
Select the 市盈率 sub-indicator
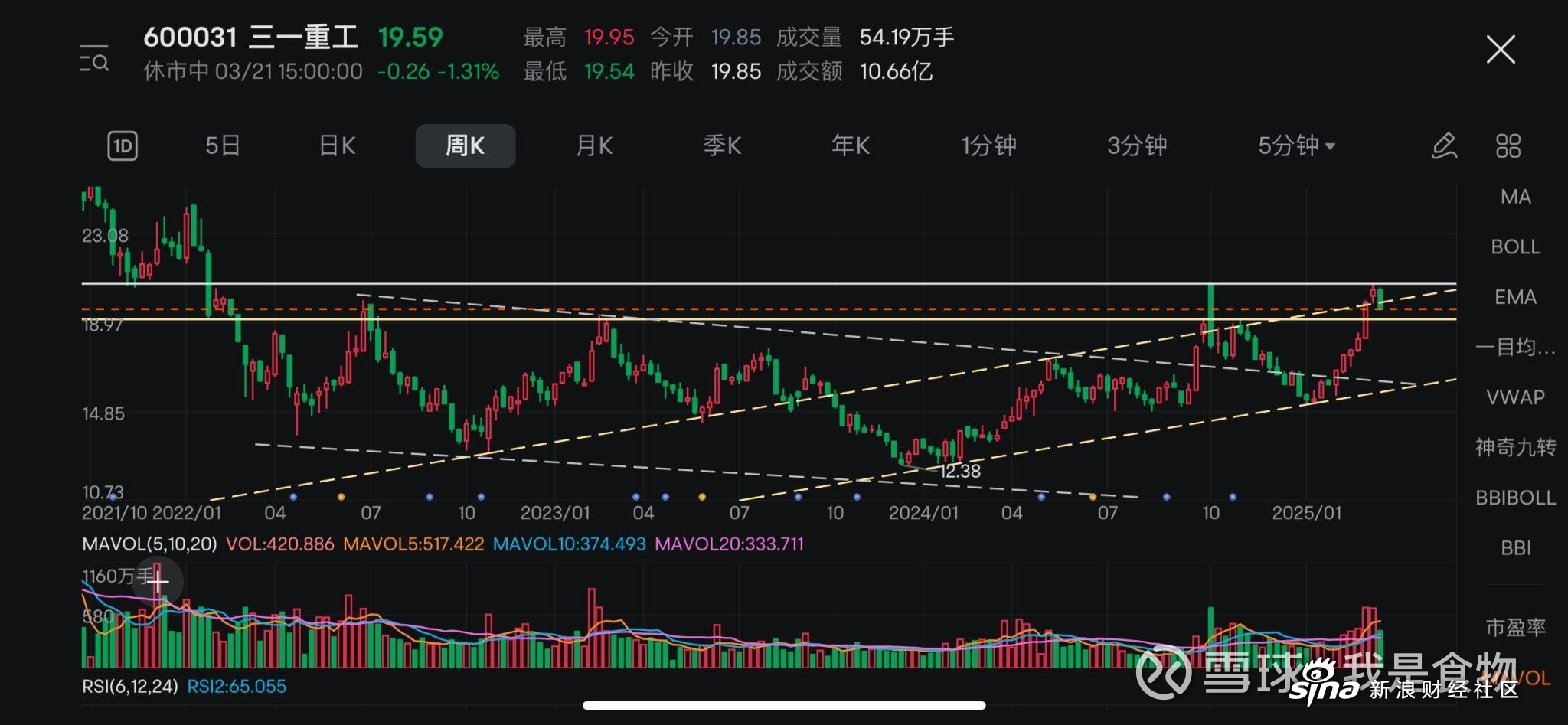click(x=1515, y=627)
